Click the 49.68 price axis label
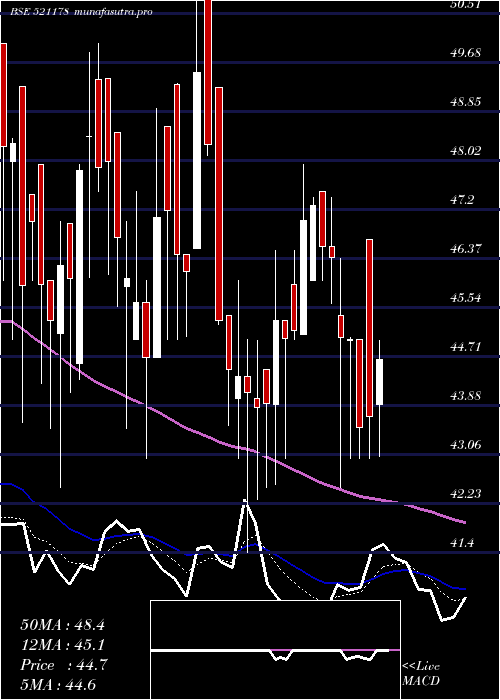 coord(466,53)
